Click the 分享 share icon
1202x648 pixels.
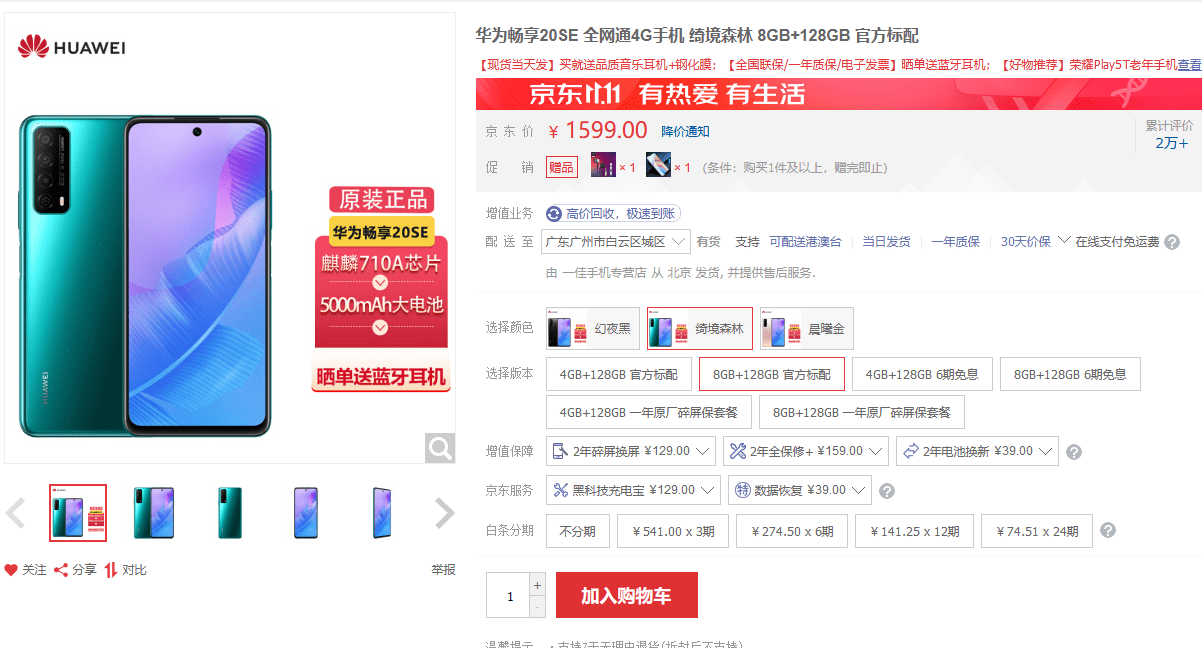click(x=61, y=570)
